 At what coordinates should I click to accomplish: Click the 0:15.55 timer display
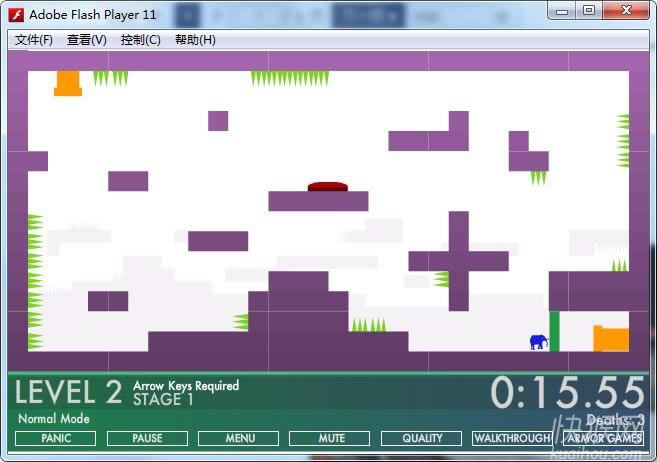tap(567, 393)
